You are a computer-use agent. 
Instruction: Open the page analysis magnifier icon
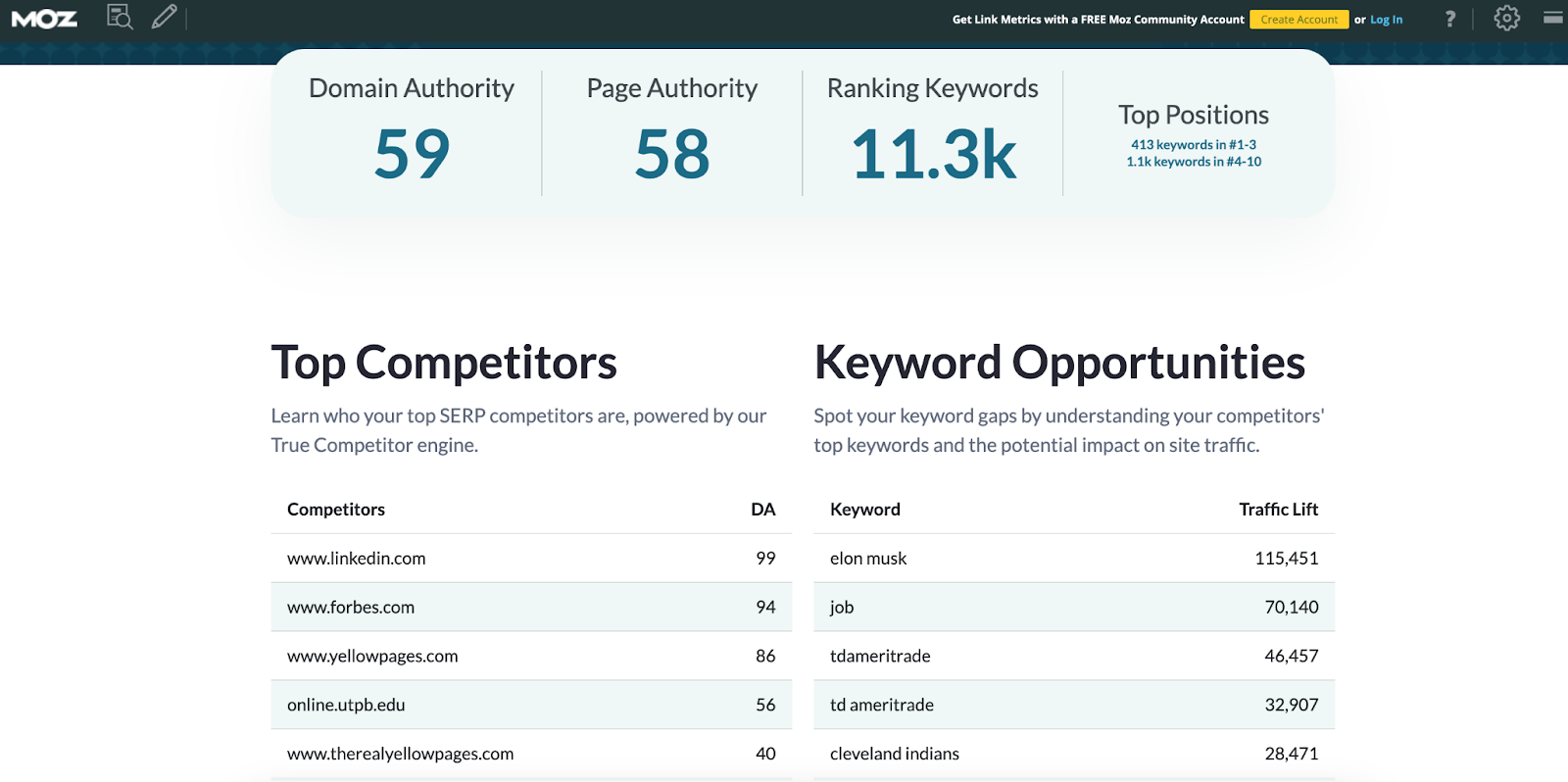(x=120, y=17)
